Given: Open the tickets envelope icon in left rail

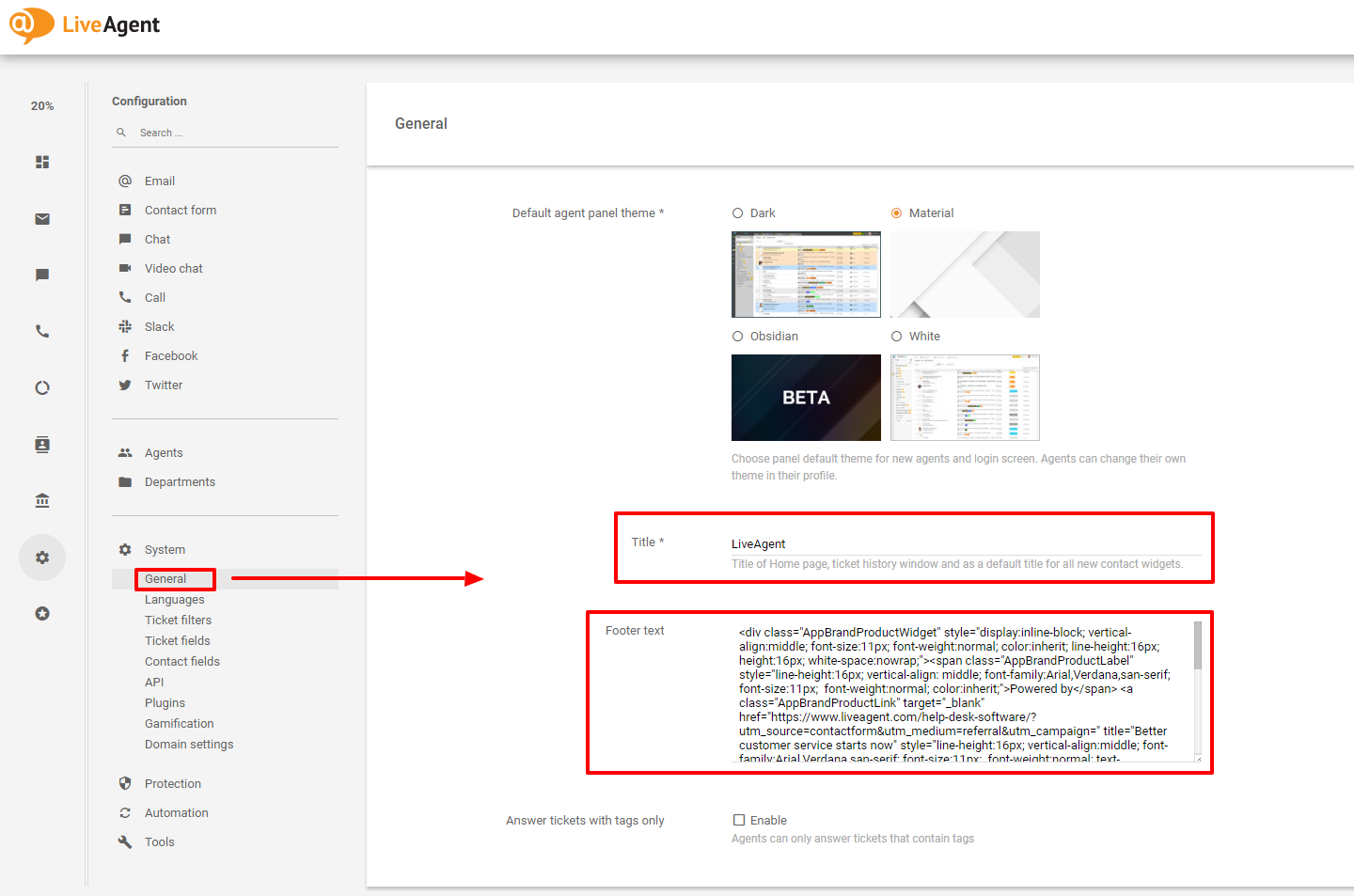Looking at the screenshot, I should coord(42,219).
